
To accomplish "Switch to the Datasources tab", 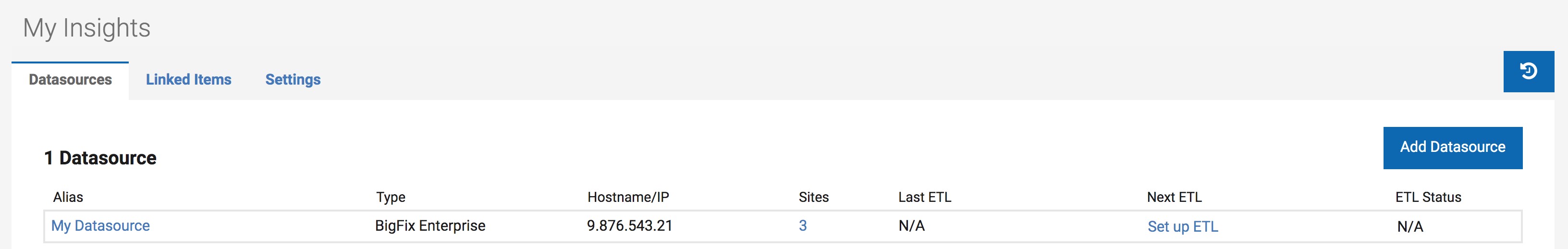I will (x=70, y=80).
